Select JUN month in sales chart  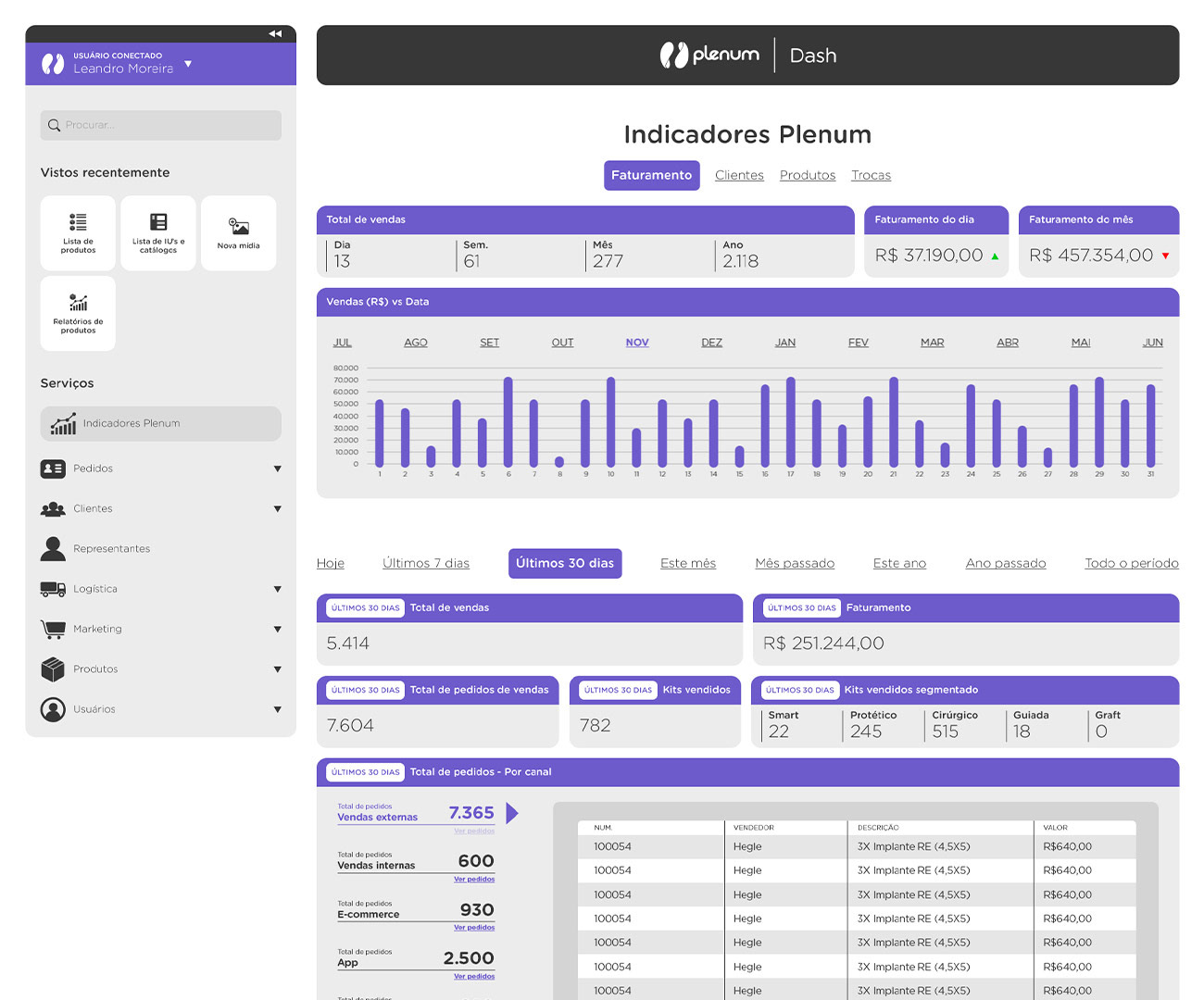(1153, 343)
